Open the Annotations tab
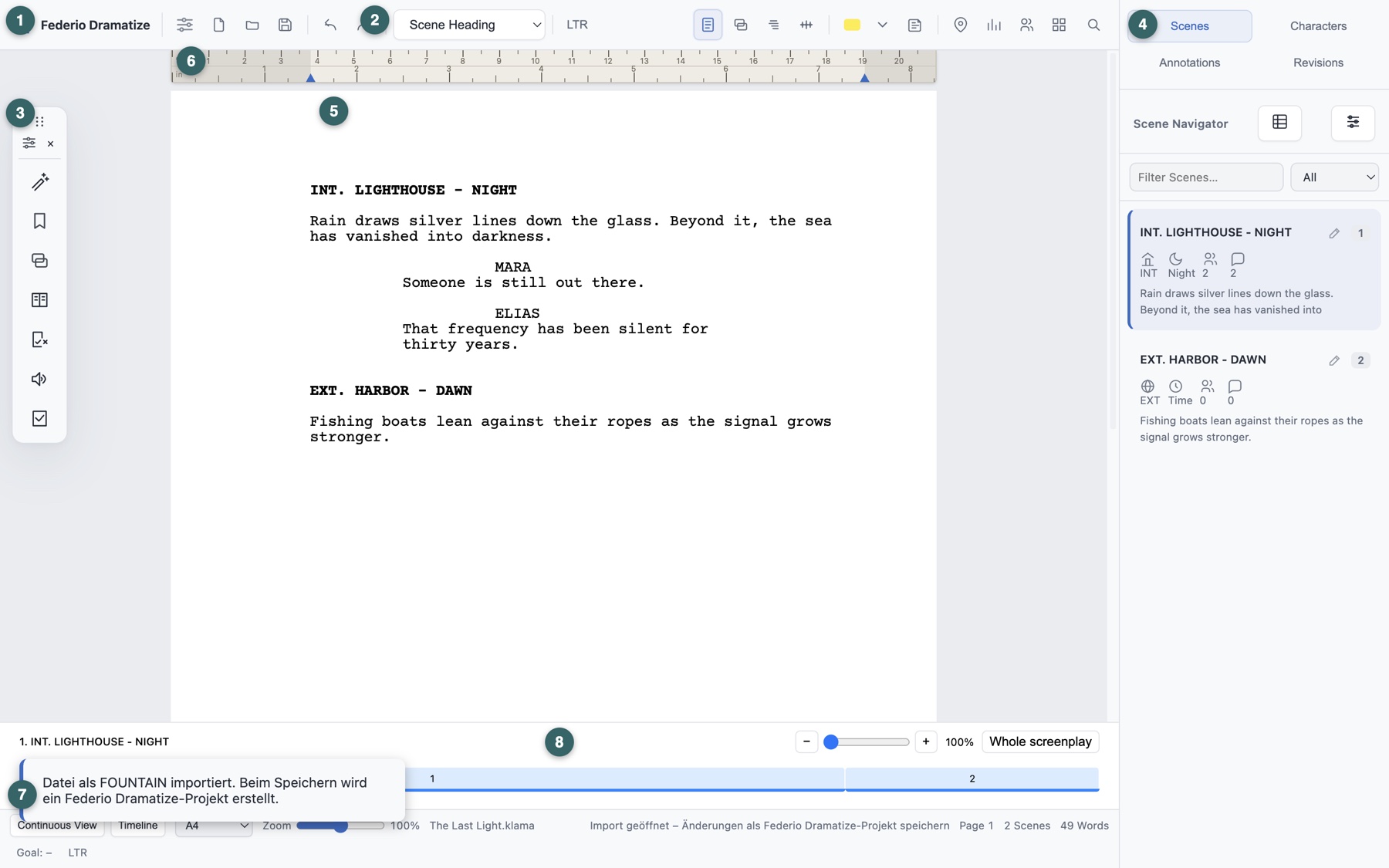 1189,62
